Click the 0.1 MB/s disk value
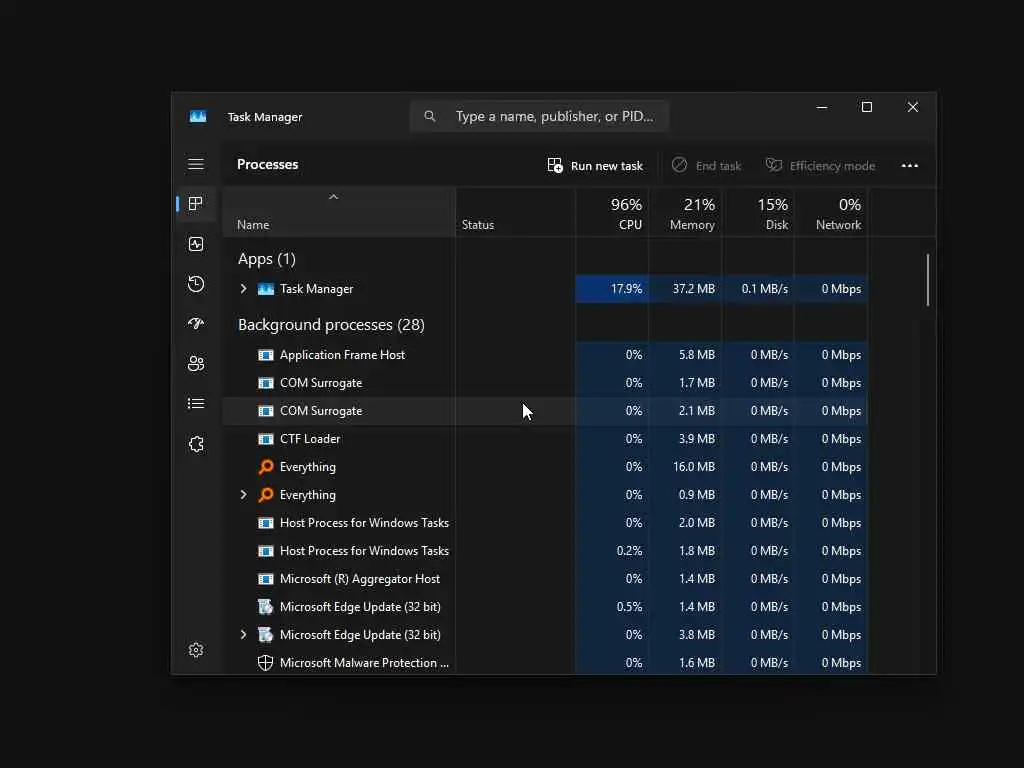This screenshot has height=768, width=1024. (758, 289)
